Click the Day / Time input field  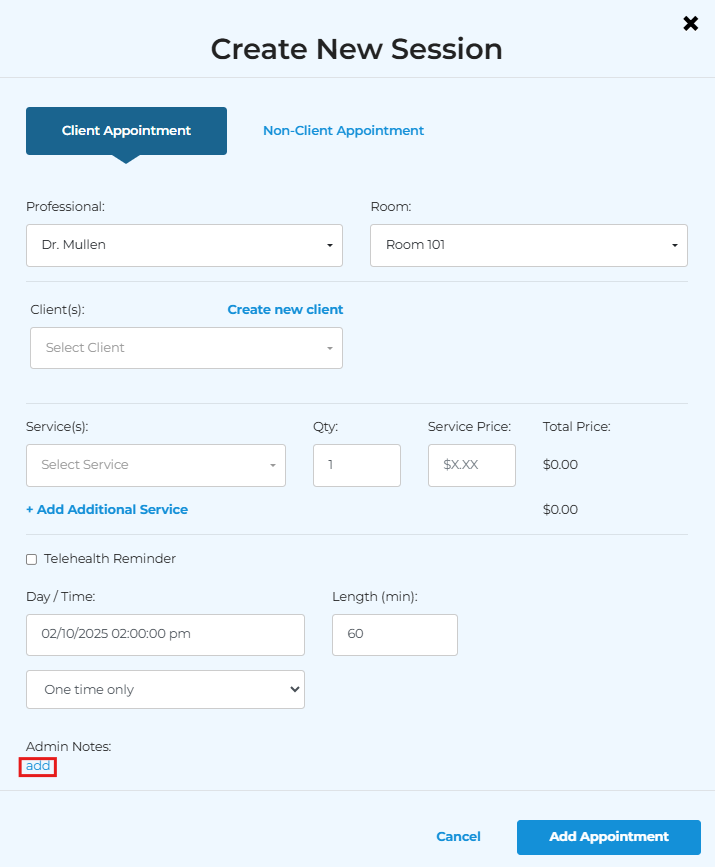[165, 634]
